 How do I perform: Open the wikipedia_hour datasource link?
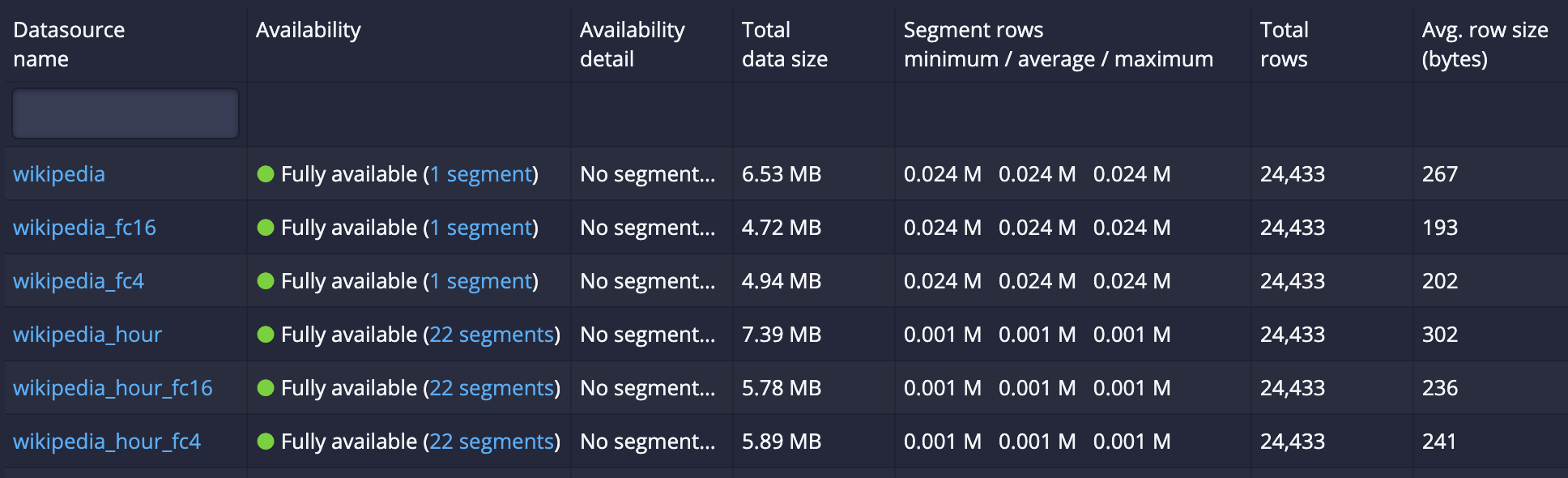(87, 335)
